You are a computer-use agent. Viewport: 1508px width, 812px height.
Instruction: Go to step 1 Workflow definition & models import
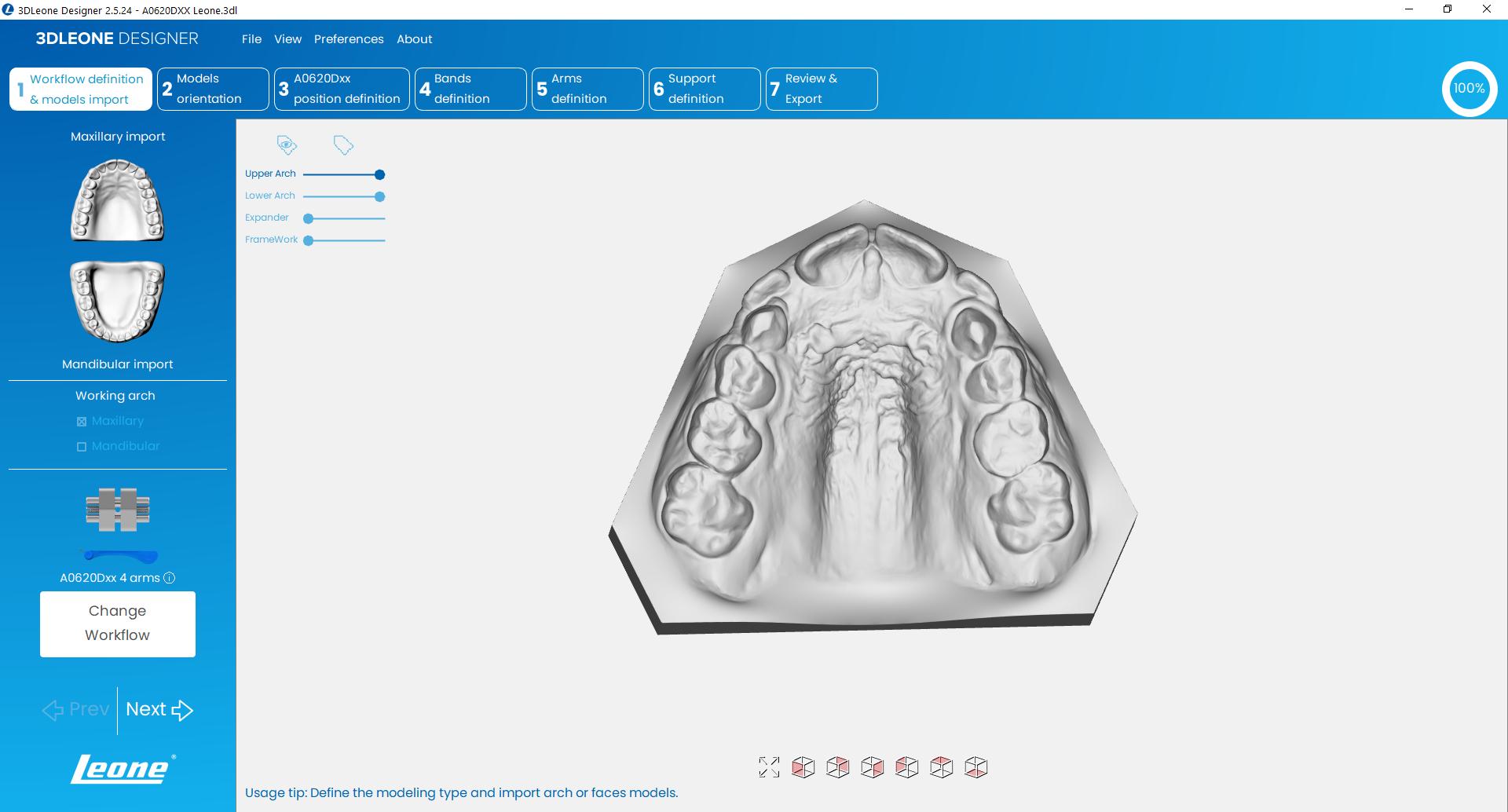(81, 89)
